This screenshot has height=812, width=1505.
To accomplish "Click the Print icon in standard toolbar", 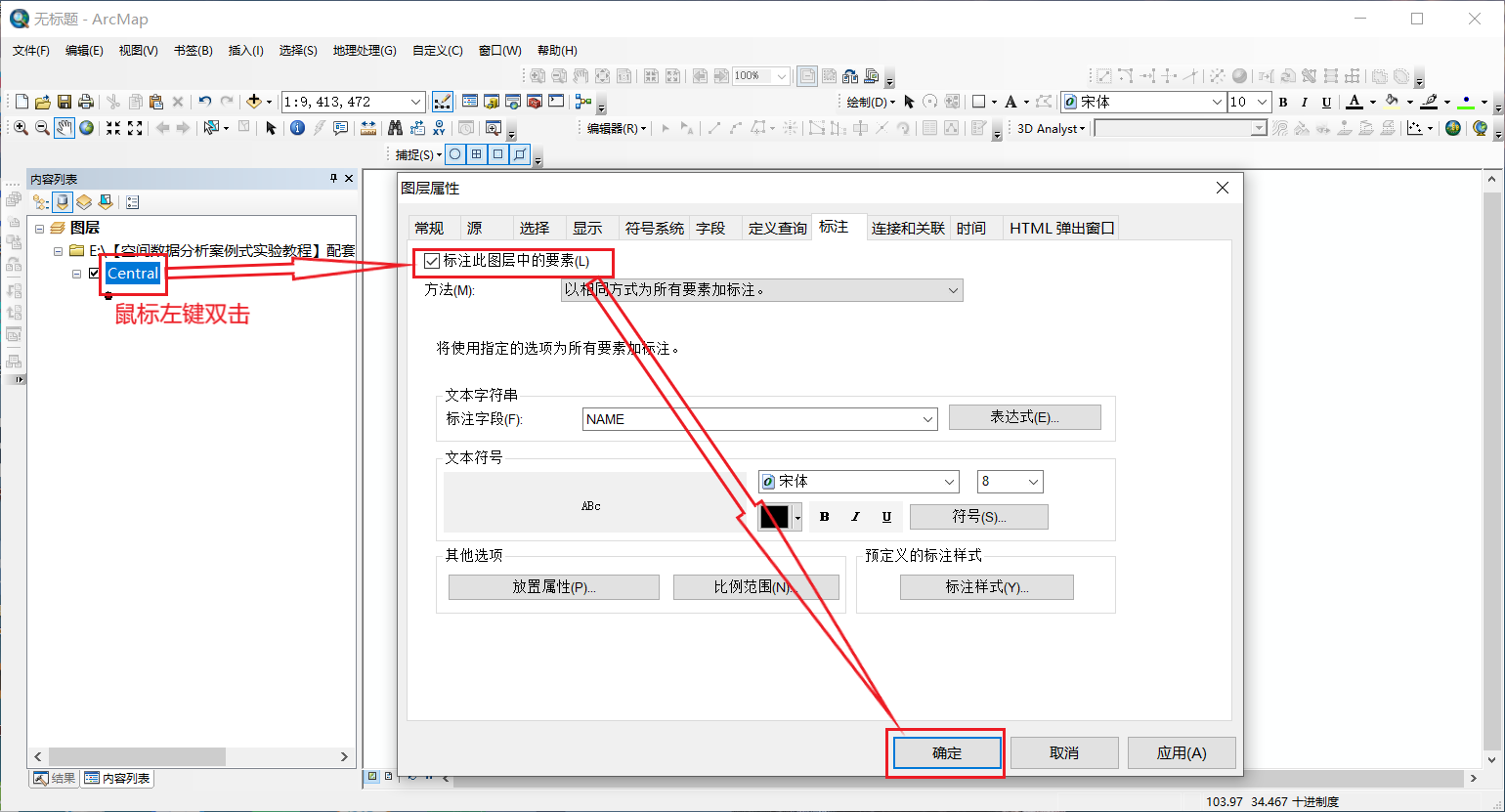I will [86, 102].
